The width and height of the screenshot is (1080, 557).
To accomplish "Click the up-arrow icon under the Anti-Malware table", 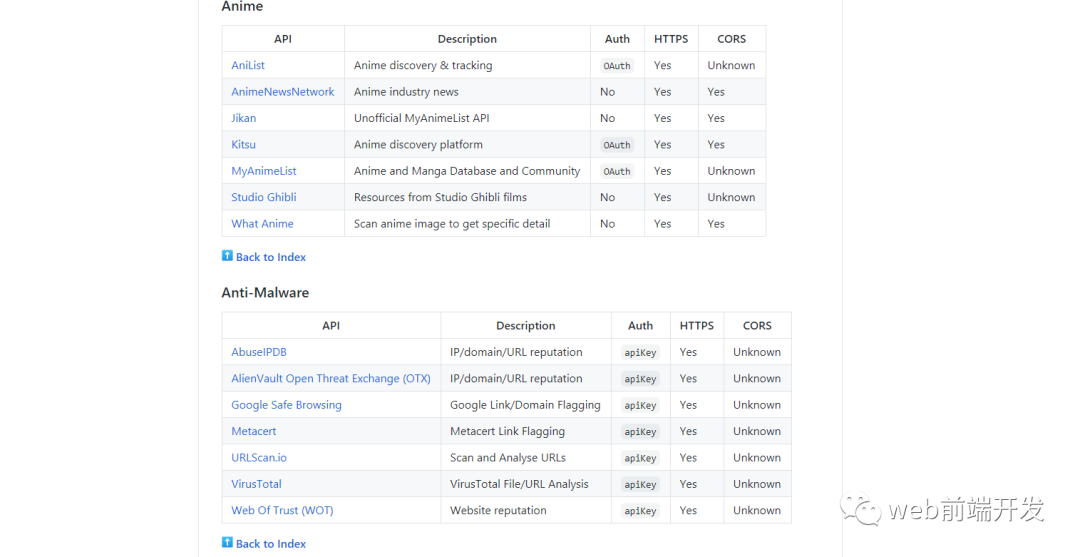I will pos(227,543).
